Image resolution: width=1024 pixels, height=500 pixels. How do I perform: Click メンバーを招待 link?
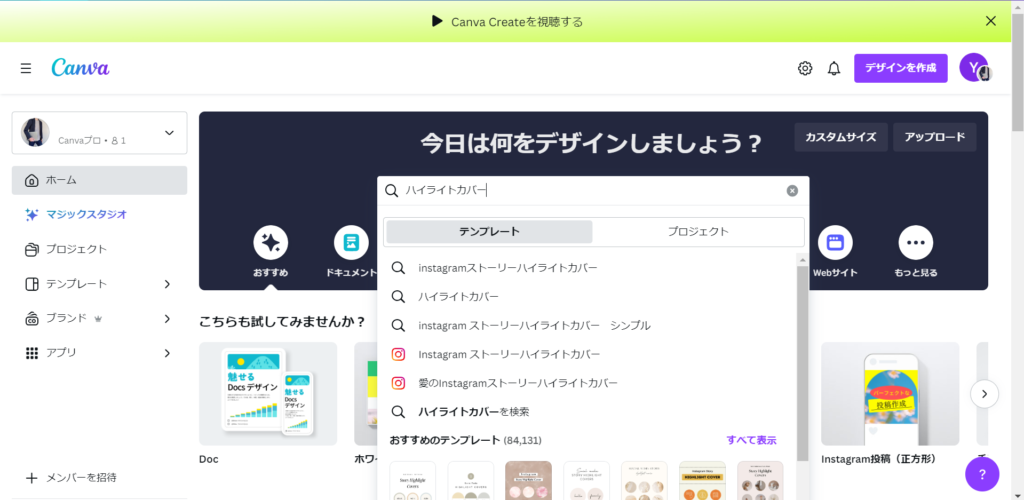click(81, 478)
